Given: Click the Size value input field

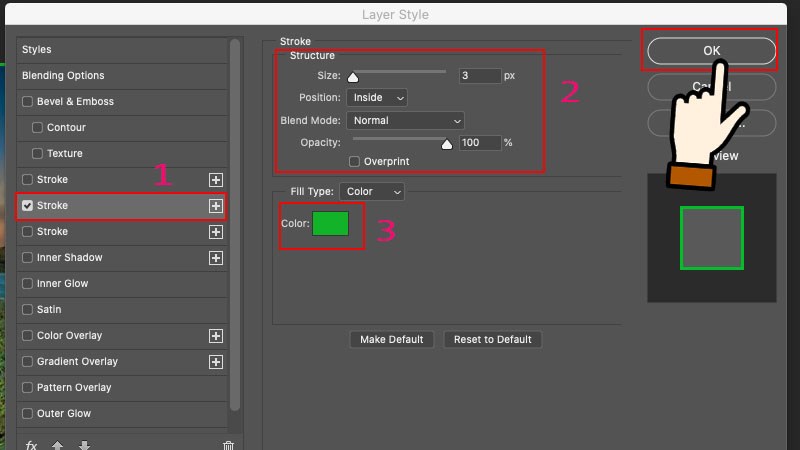Looking at the screenshot, I should point(479,76).
